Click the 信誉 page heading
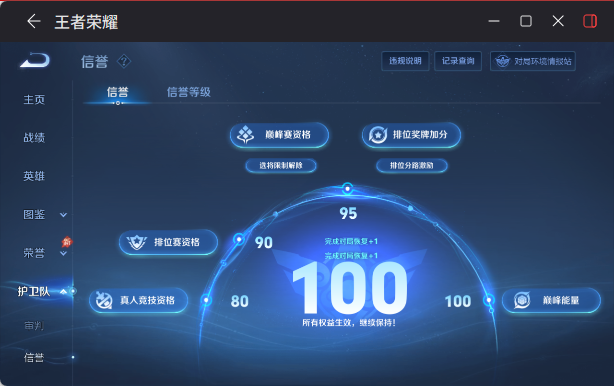614x386 pixels. point(94,62)
